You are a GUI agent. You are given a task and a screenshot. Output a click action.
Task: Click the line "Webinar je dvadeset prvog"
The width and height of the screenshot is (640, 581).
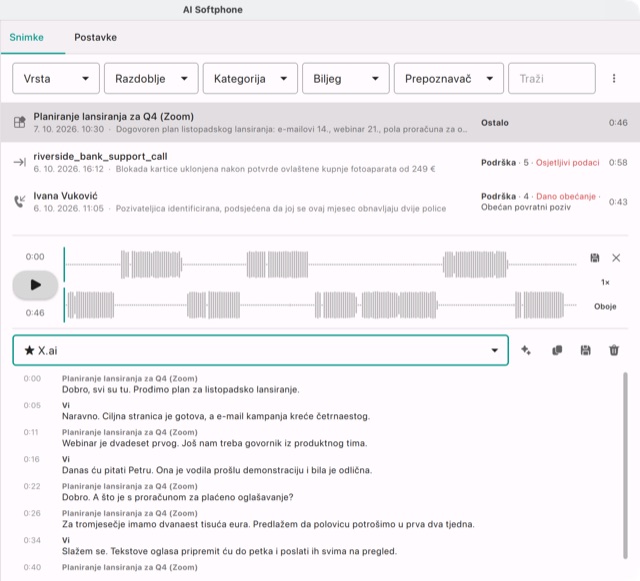pos(214,443)
